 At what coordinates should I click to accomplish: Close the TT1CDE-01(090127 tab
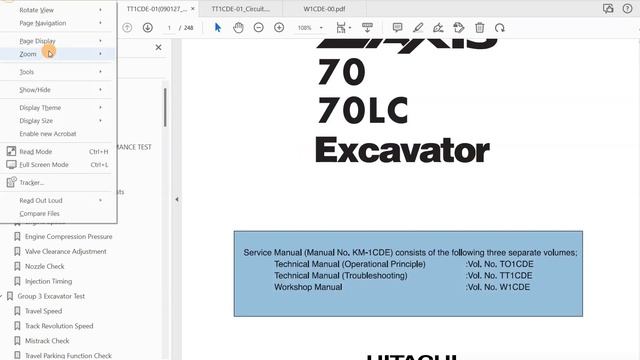click(x=193, y=9)
